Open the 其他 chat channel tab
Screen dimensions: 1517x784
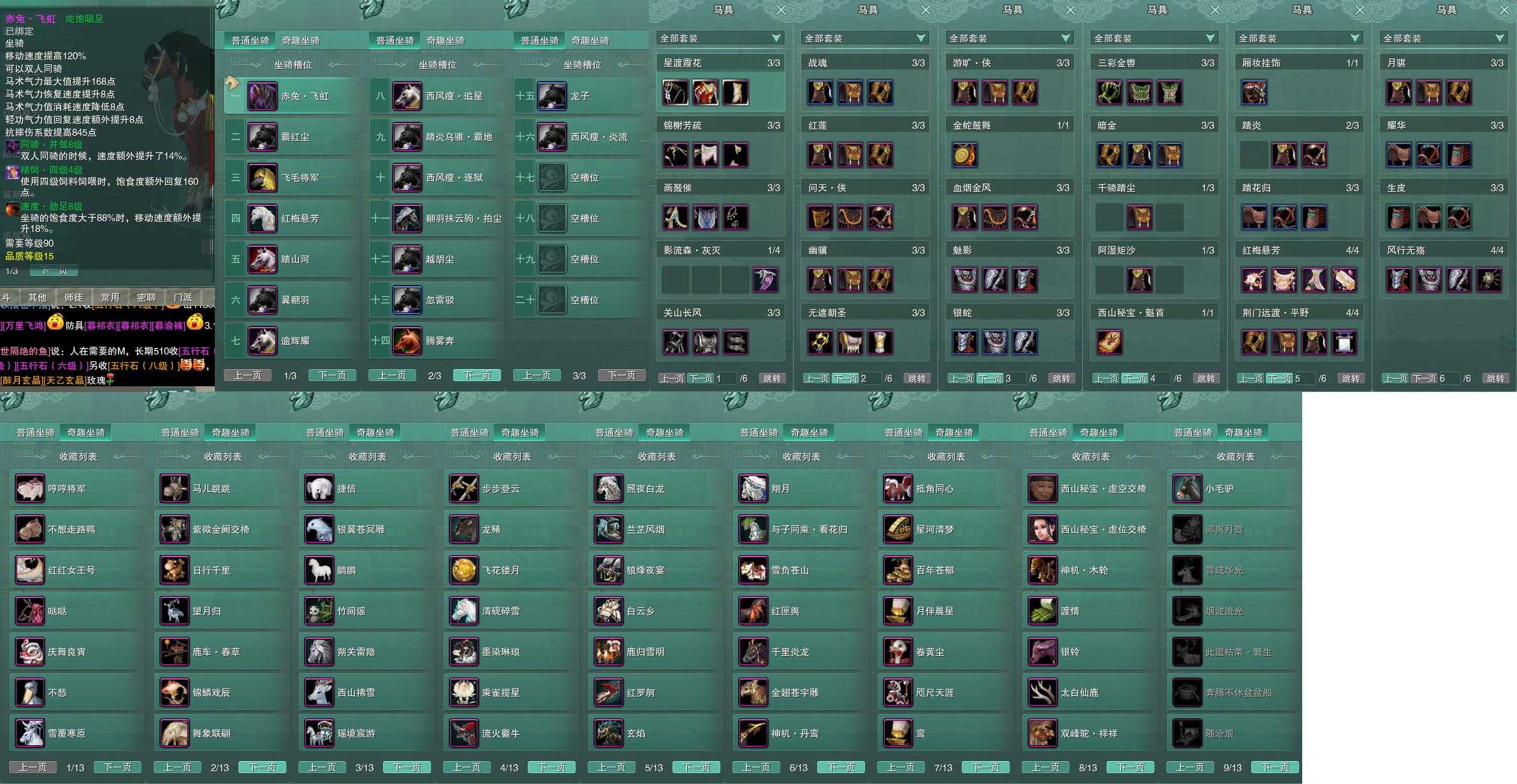coord(37,298)
